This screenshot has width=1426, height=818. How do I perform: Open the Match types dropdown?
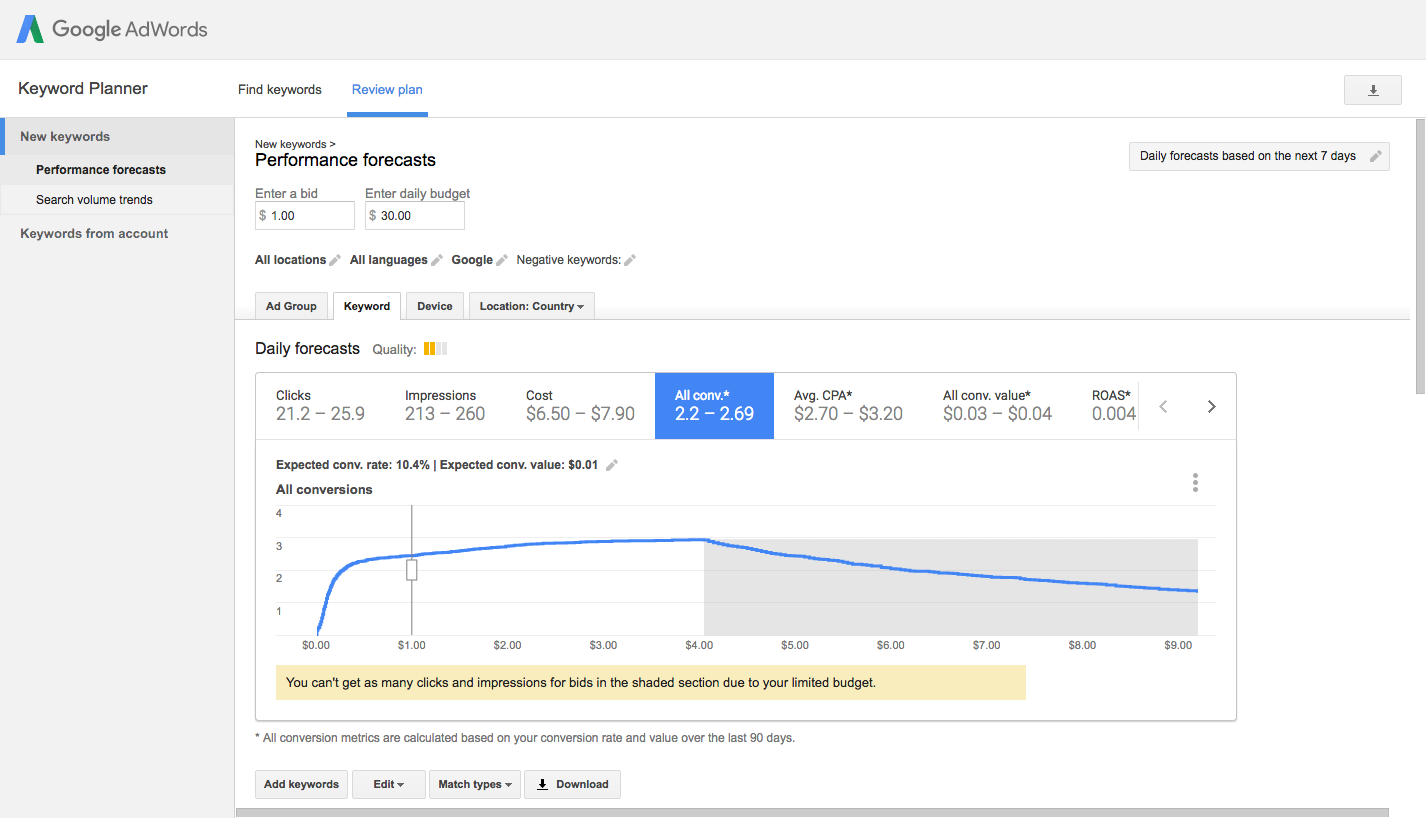click(x=476, y=784)
